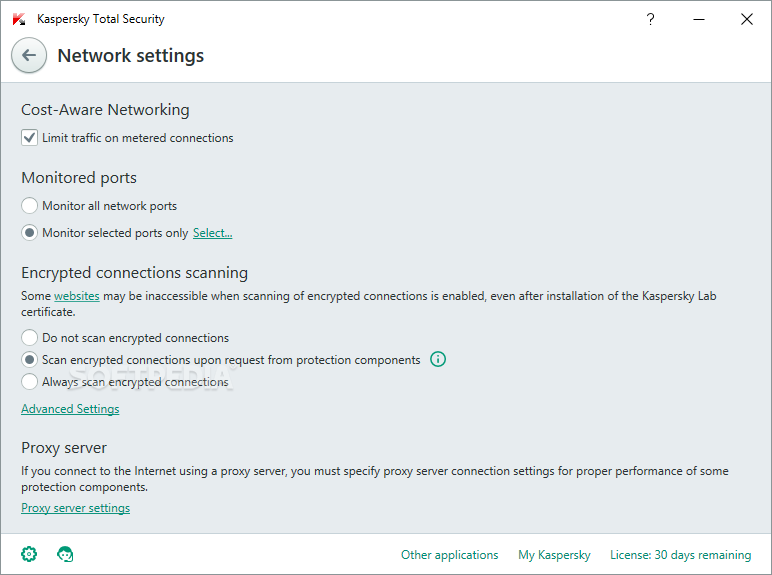This screenshot has height=575, width=772.
Task: Minimize the Kaspersky window
Action: point(699,19)
